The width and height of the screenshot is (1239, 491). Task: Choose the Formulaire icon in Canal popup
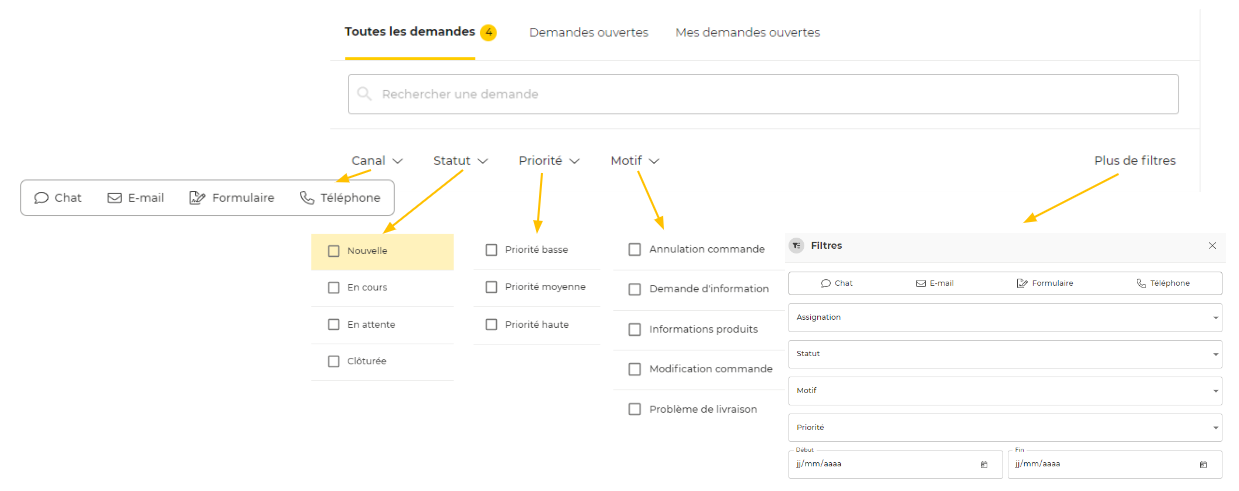pyautogui.click(x=197, y=198)
